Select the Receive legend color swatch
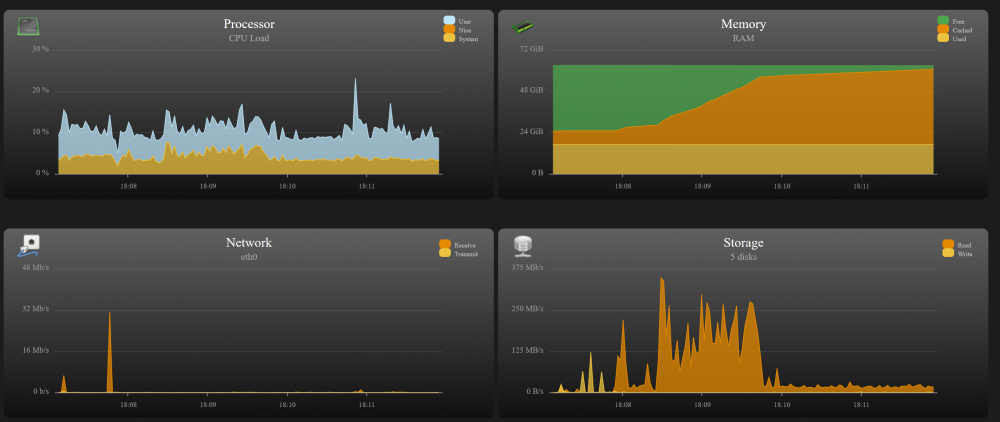 pos(445,244)
